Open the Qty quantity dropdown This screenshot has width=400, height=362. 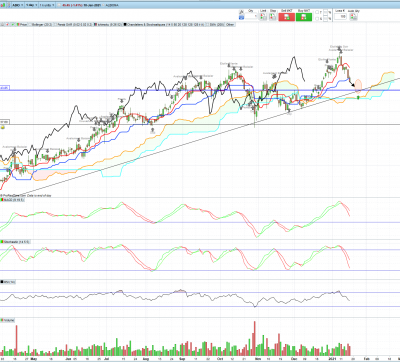251,16
